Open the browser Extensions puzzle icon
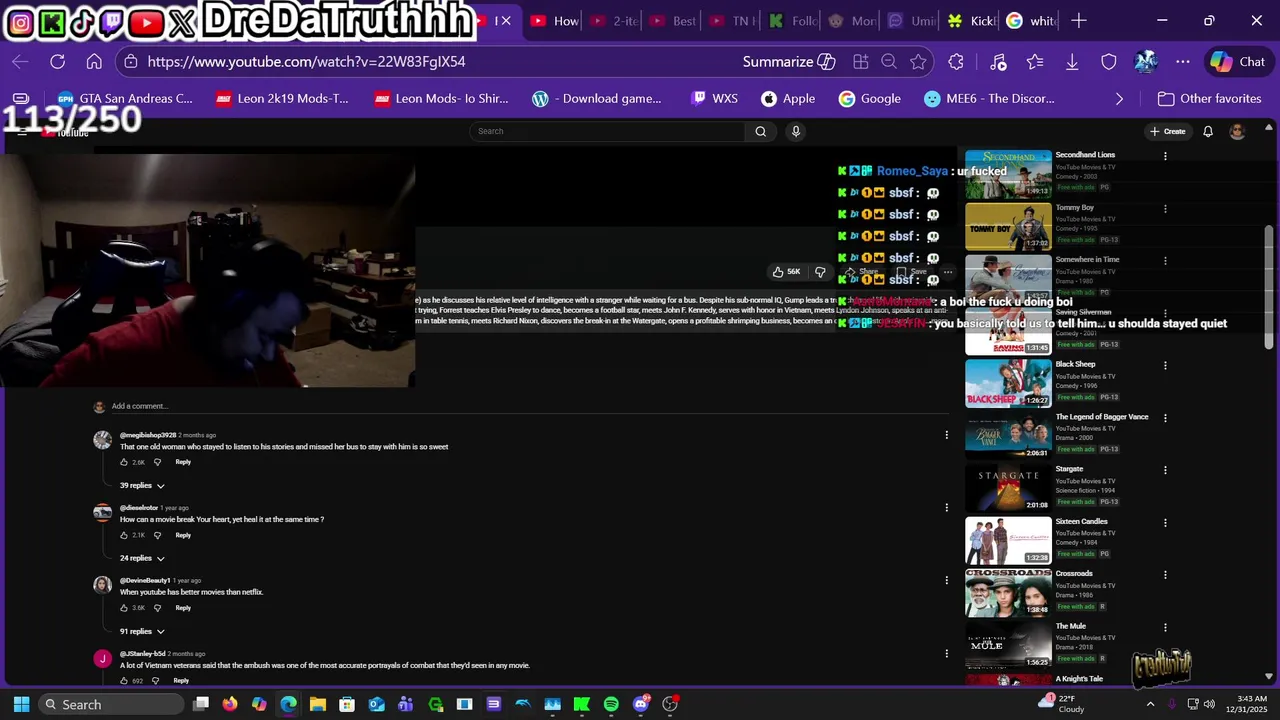This screenshot has height=720, width=1280. point(956,62)
